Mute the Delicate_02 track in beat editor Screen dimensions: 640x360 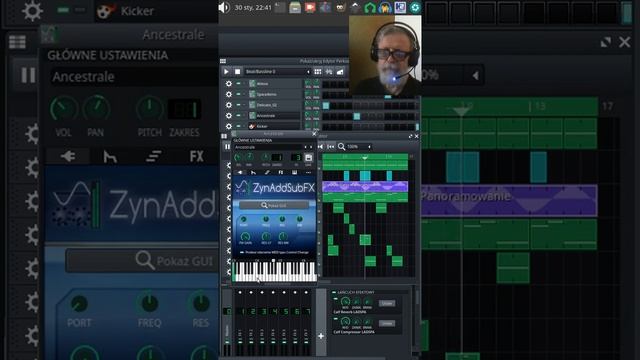coord(238,105)
